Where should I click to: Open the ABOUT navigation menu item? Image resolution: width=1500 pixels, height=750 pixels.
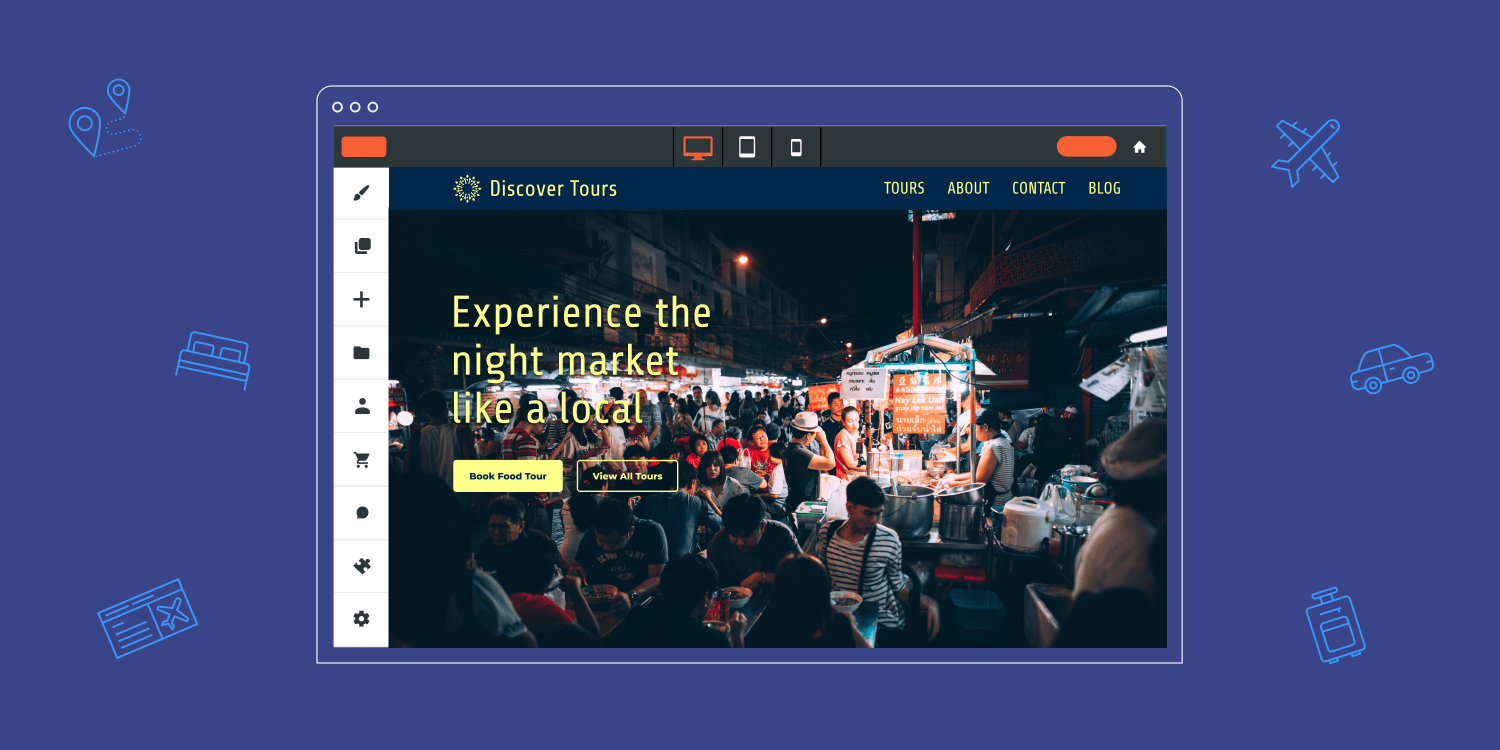pyautogui.click(x=968, y=188)
